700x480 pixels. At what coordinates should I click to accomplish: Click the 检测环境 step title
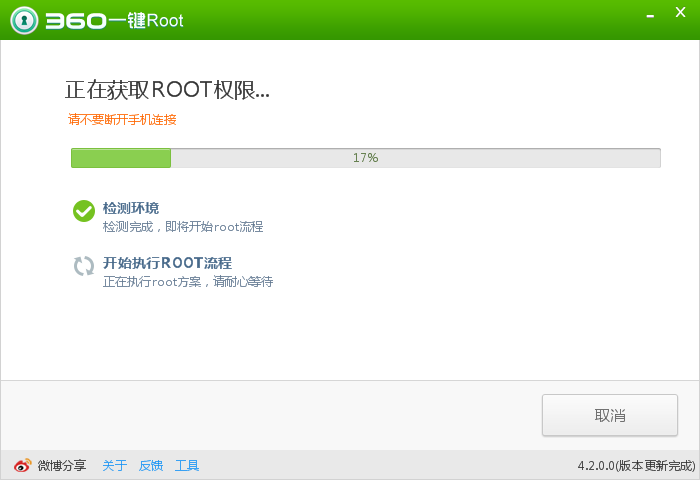point(131,208)
